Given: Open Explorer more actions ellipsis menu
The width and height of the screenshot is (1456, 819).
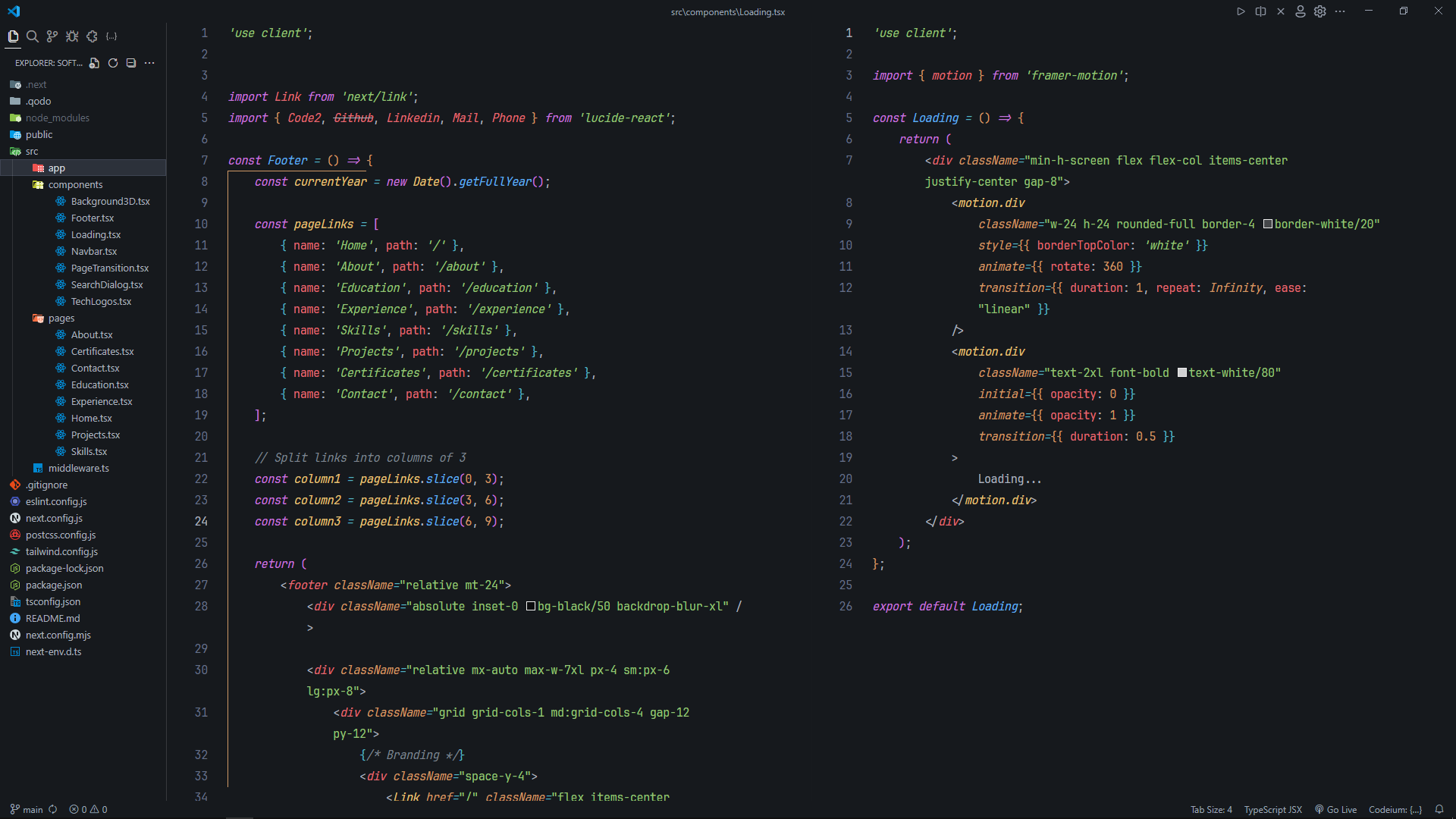Looking at the screenshot, I should click(149, 63).
